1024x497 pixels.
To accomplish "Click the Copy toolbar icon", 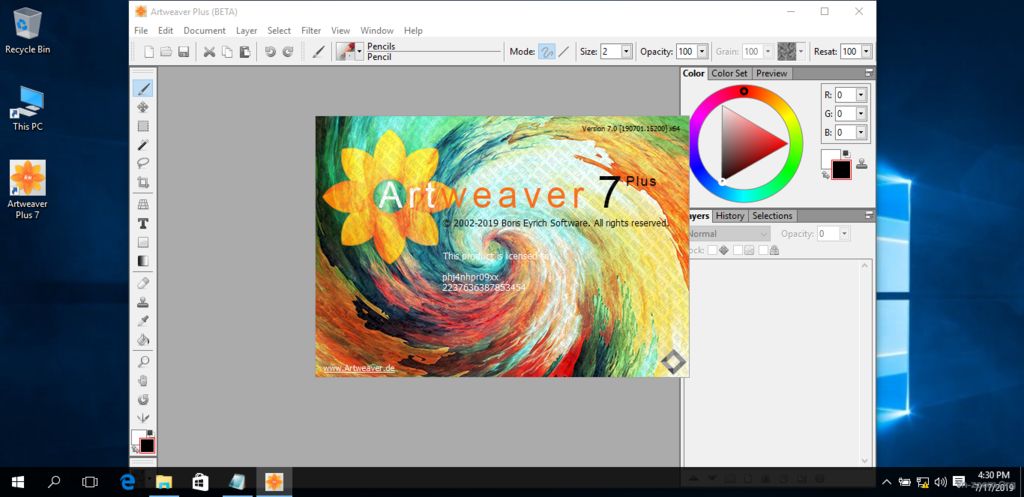I will coord(227,52).
